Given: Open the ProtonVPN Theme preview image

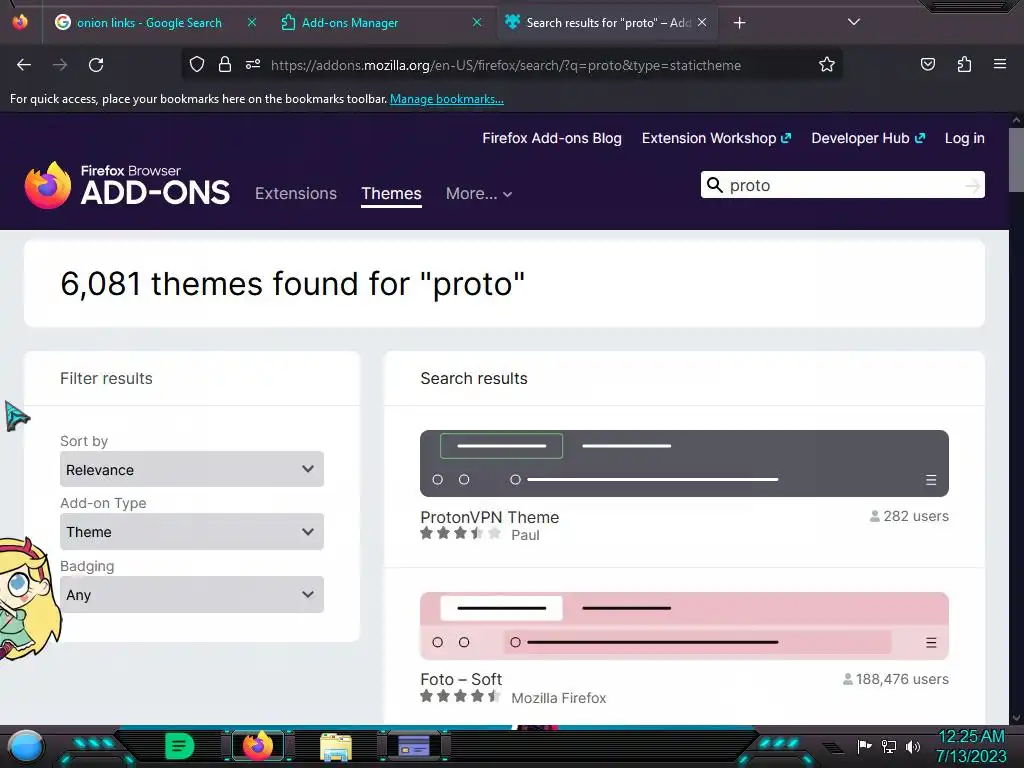Looking at the screenshot, I should tap(684, 463).
